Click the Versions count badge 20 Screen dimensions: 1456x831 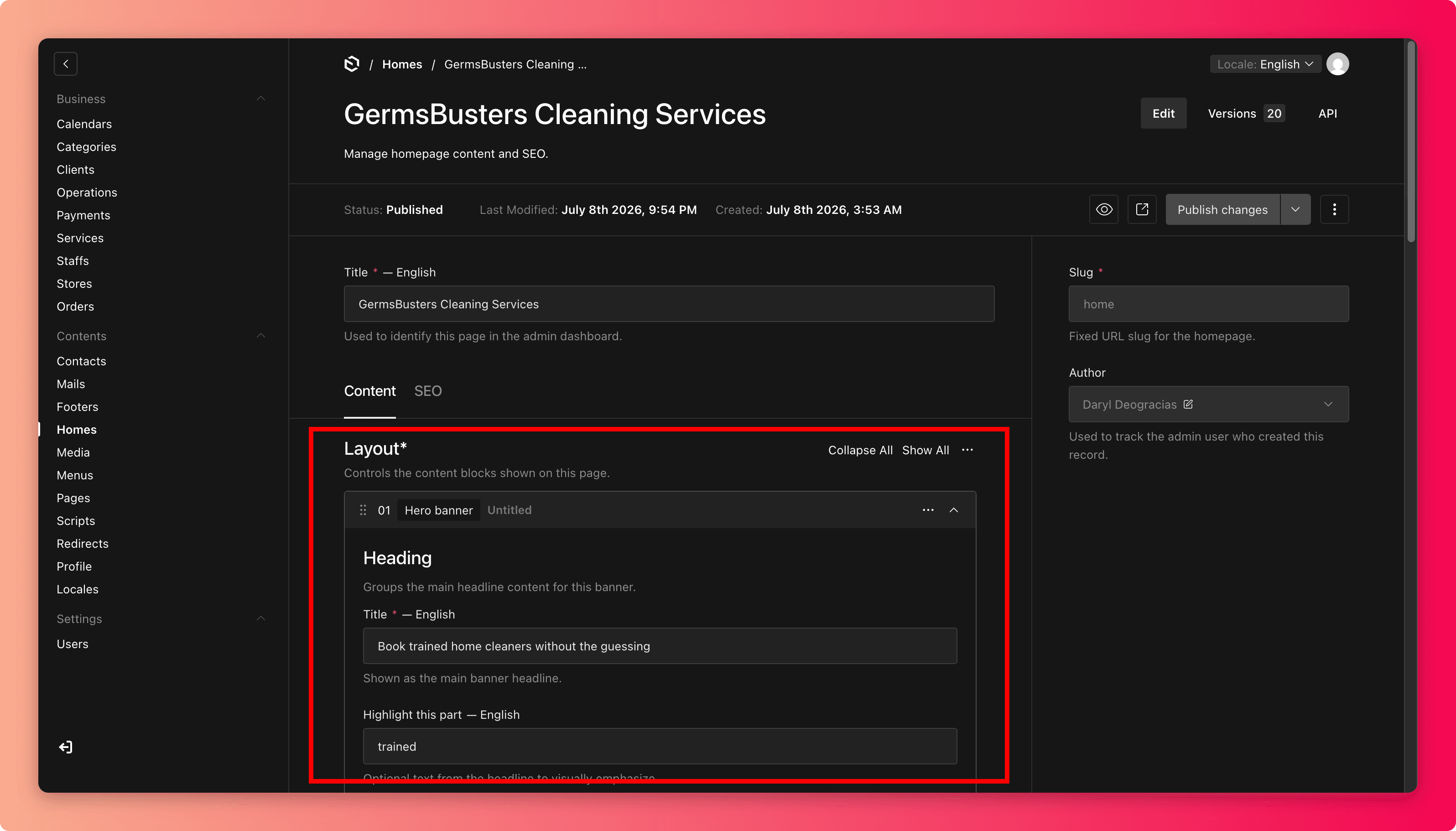point(1274,113)
